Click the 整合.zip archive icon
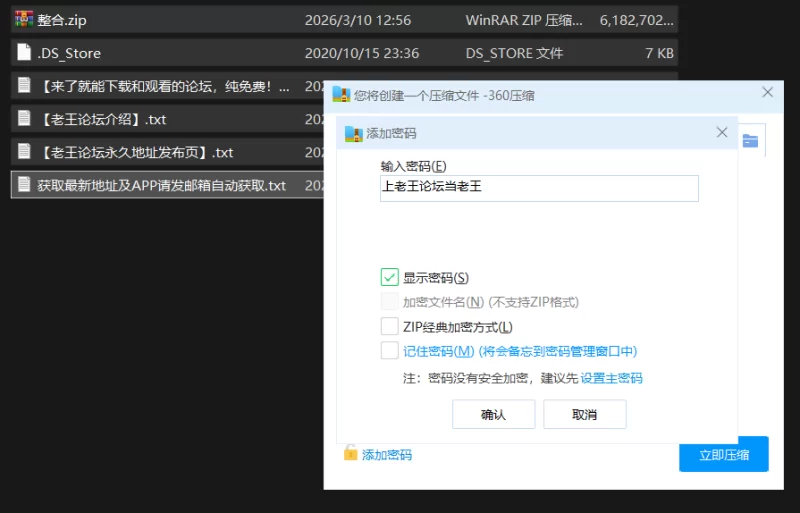 pyautogui.click(x=24, y=20)
